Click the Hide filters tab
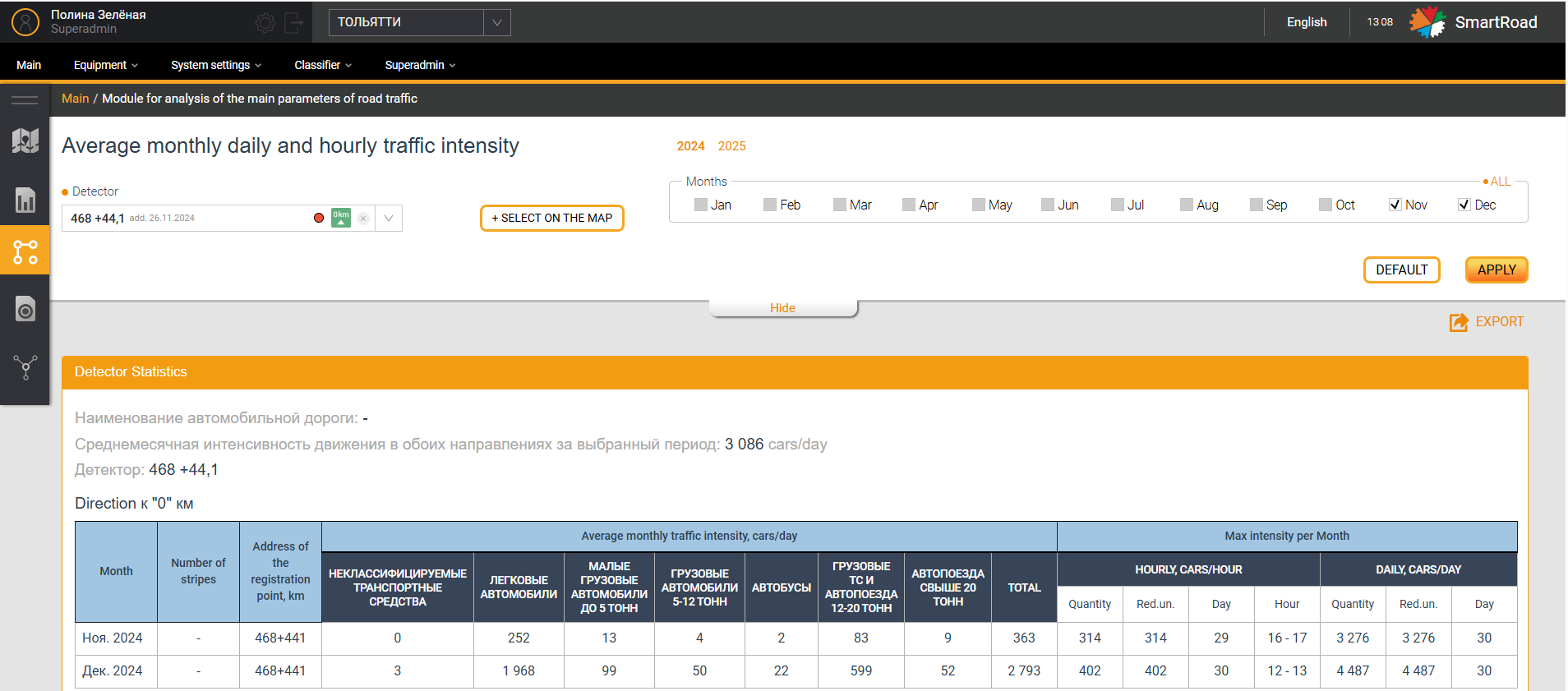This screenshot has height=691, width=1568. pyautogui.click(x=783, y=308)
